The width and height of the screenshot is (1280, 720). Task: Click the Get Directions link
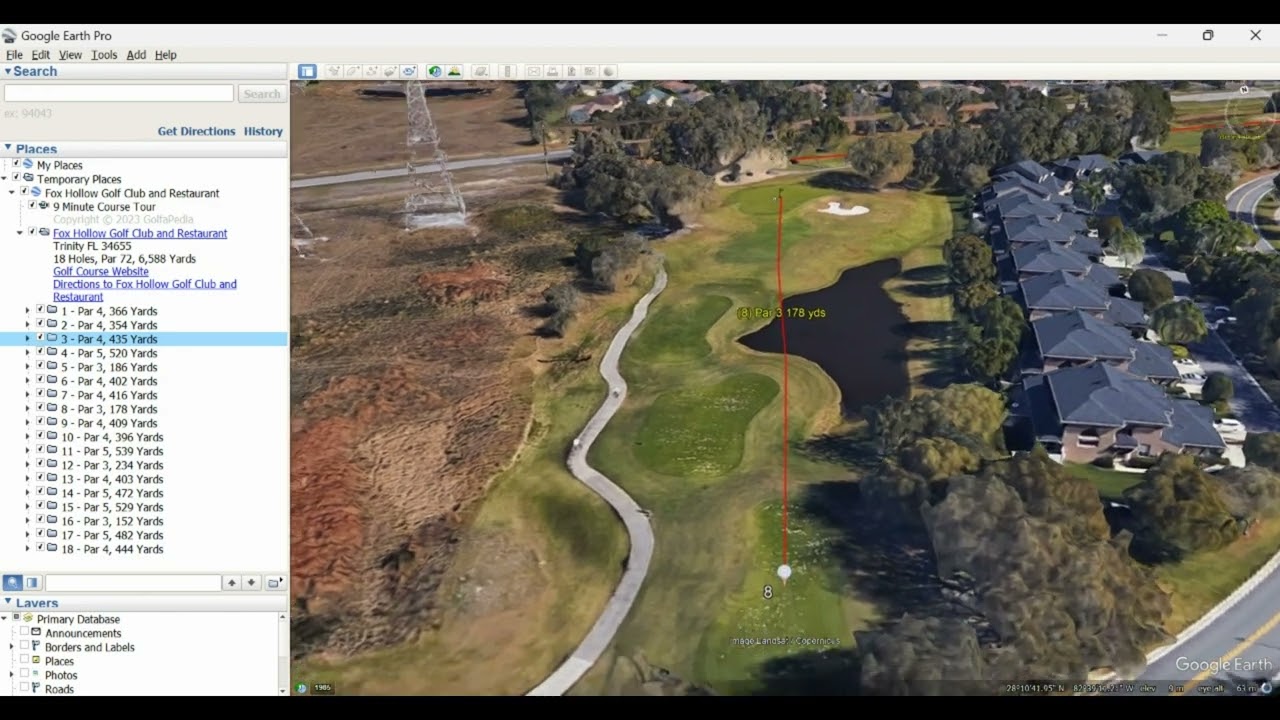(196, 131)
